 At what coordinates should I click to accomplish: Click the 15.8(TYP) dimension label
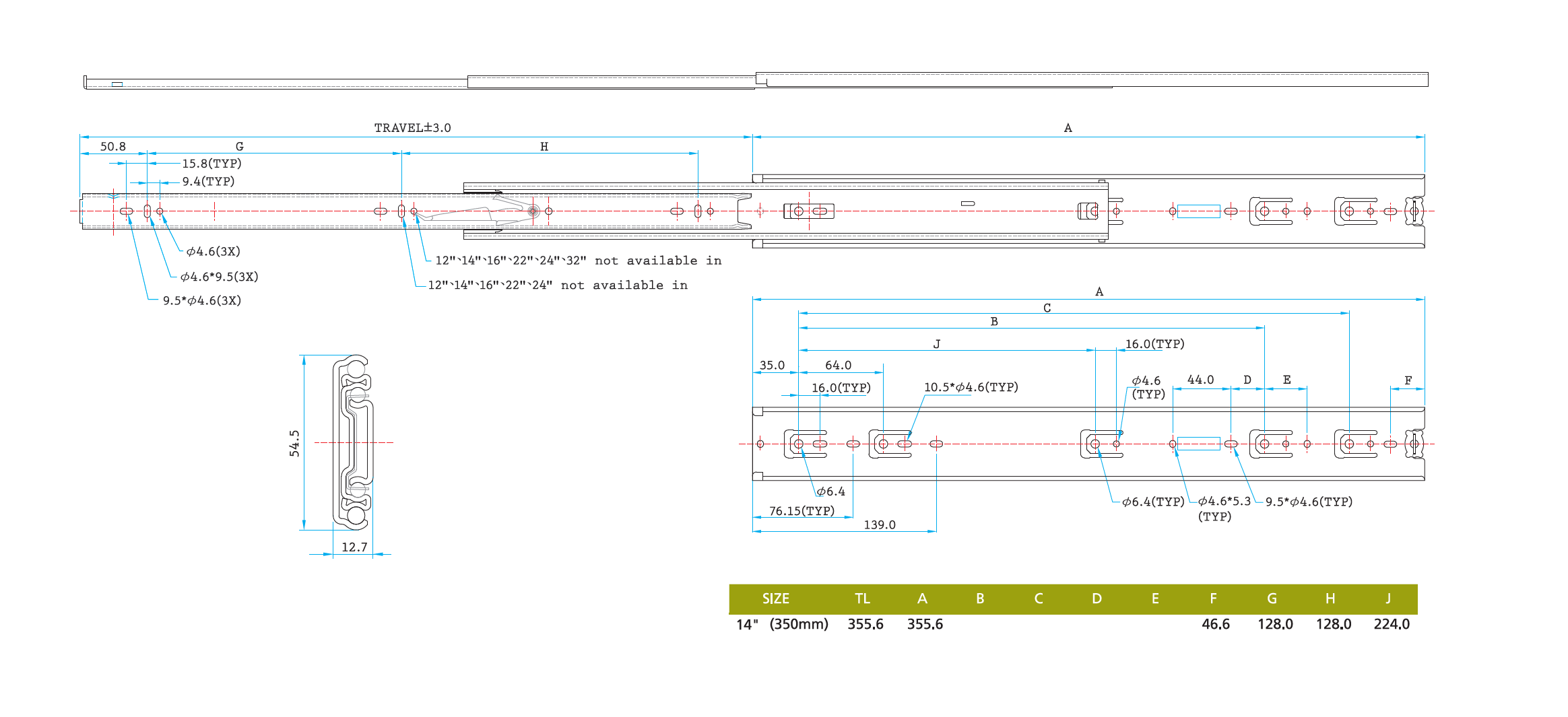coord(211,164)
